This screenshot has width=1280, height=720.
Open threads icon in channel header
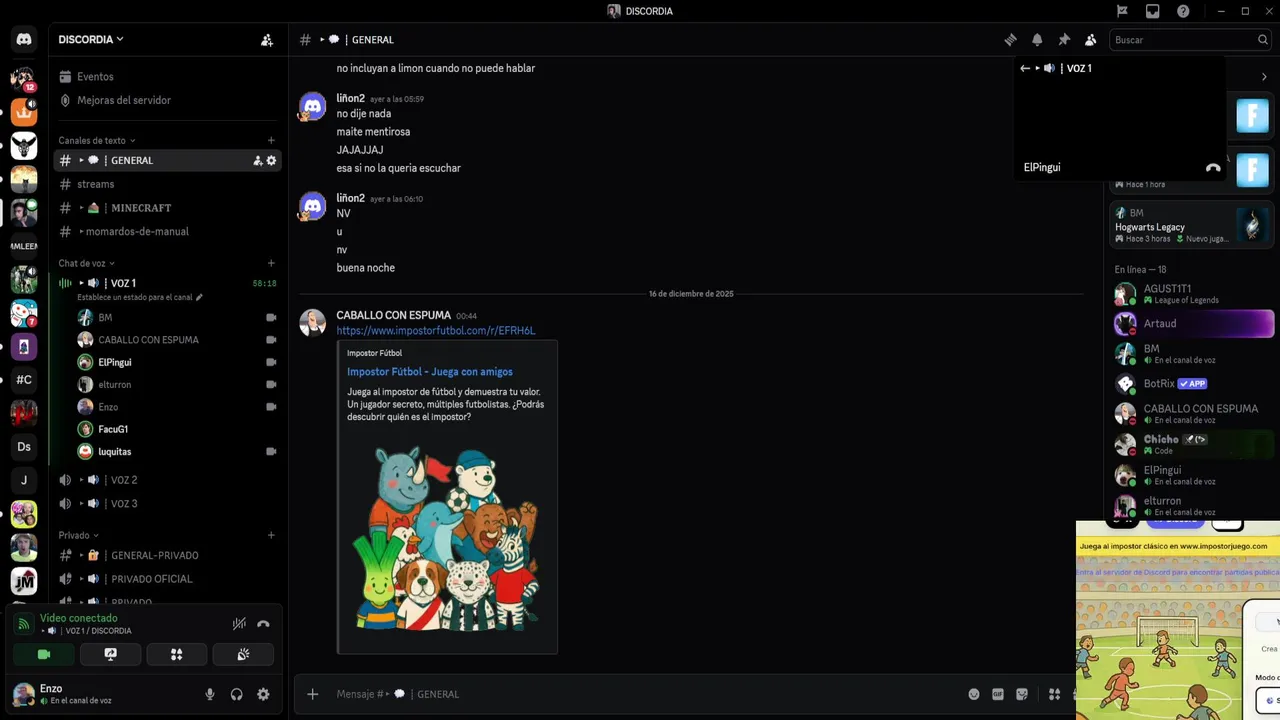[1010, 40]
